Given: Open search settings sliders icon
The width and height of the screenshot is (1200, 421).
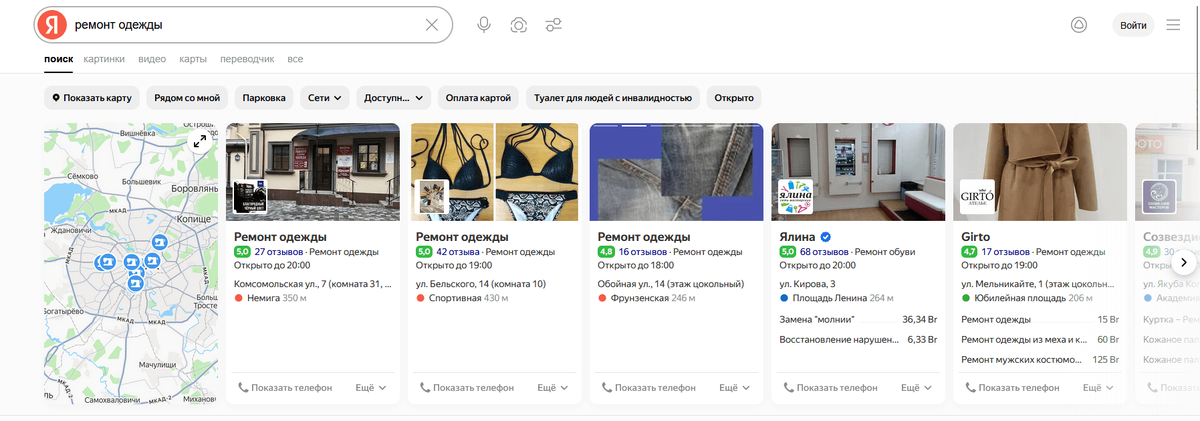Looking at the screenshot, I should pos(554,25).
